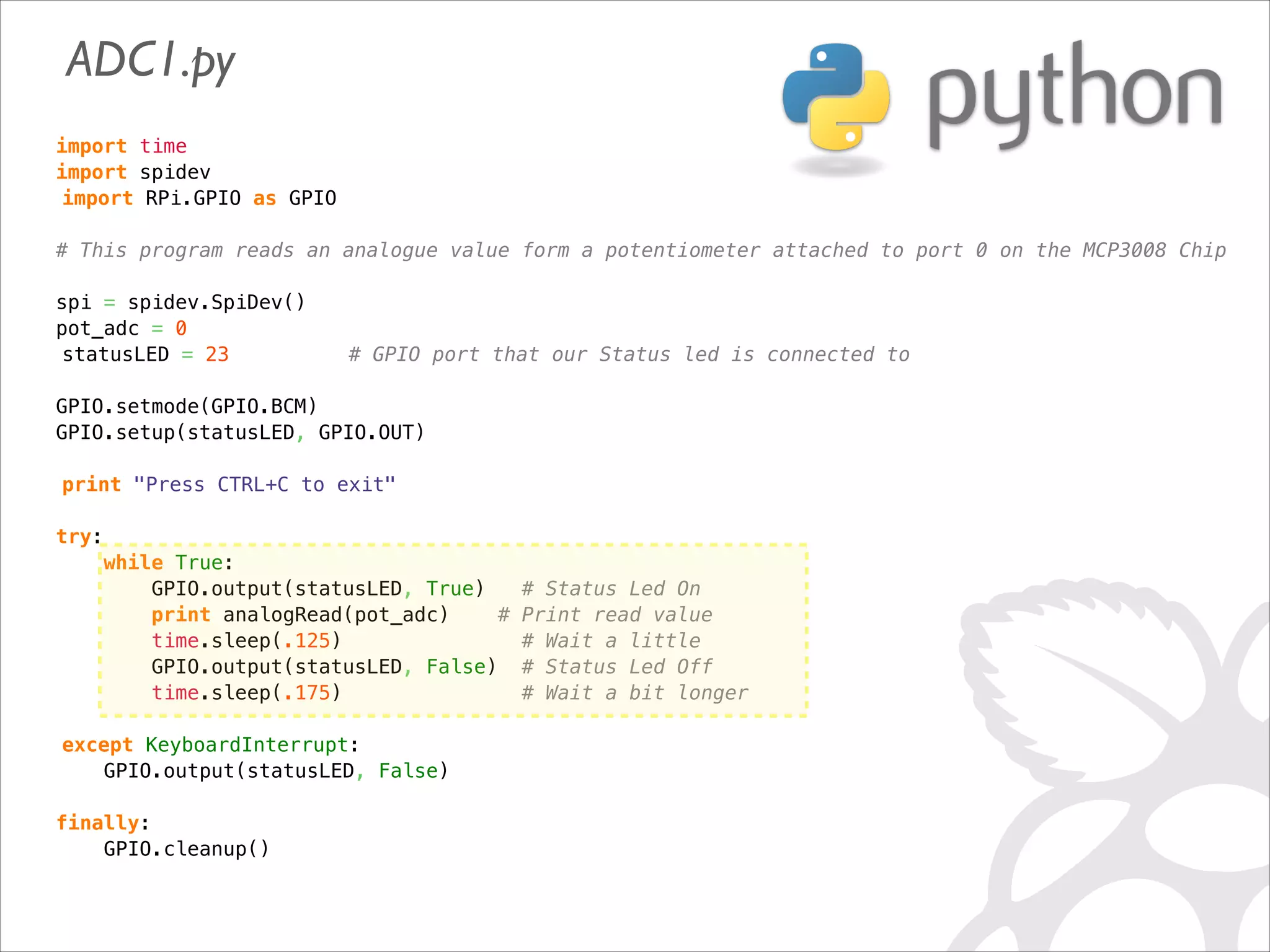The width and height of the screenshot is (1270, 952).
Task: Click the pot_adc value 0
Action: tap(180, 328)
